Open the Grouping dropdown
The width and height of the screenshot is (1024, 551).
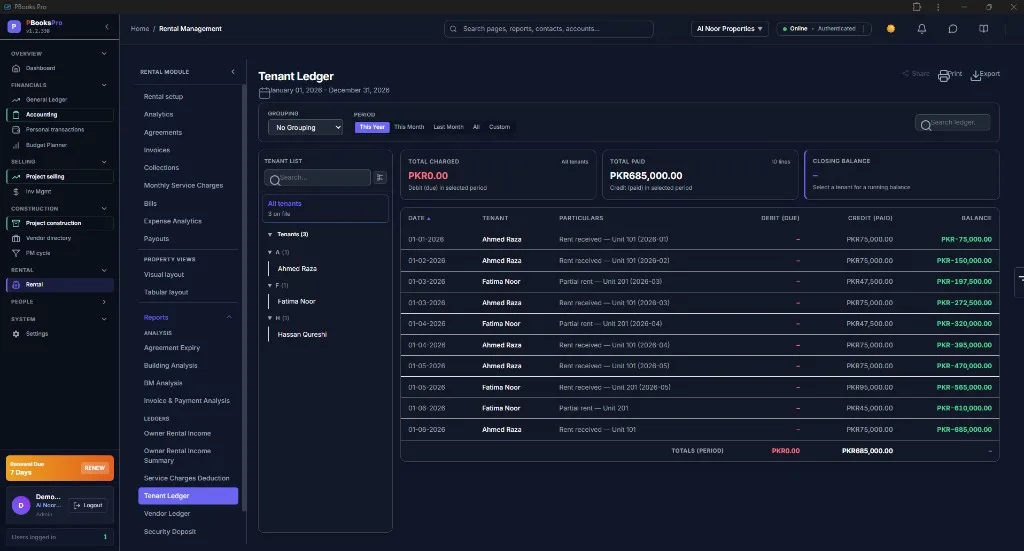[305, 127]
